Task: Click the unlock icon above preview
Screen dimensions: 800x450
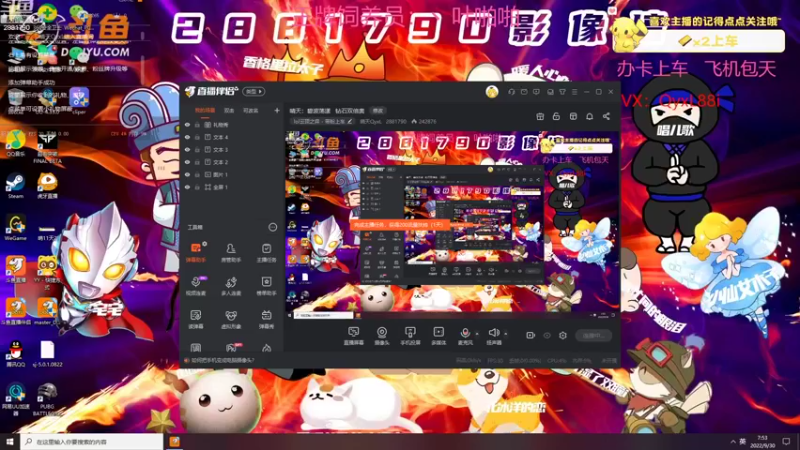Action: (556, 116)
